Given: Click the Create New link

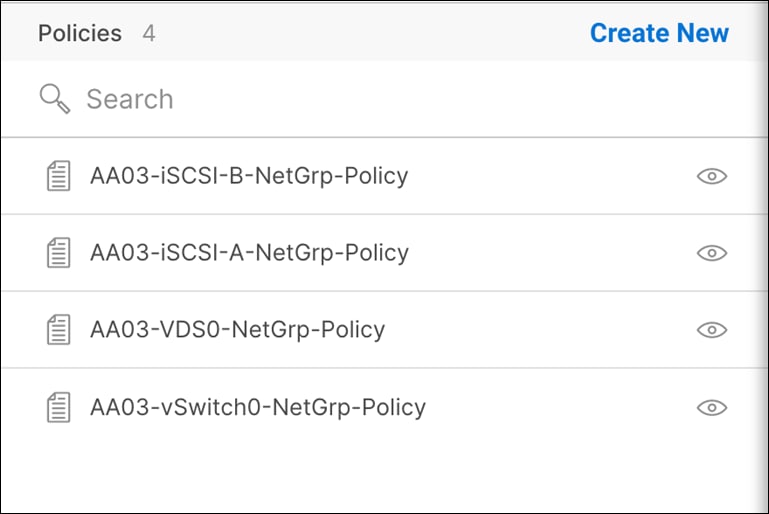Looking at the screenshot, I should (x=659, y=33).
